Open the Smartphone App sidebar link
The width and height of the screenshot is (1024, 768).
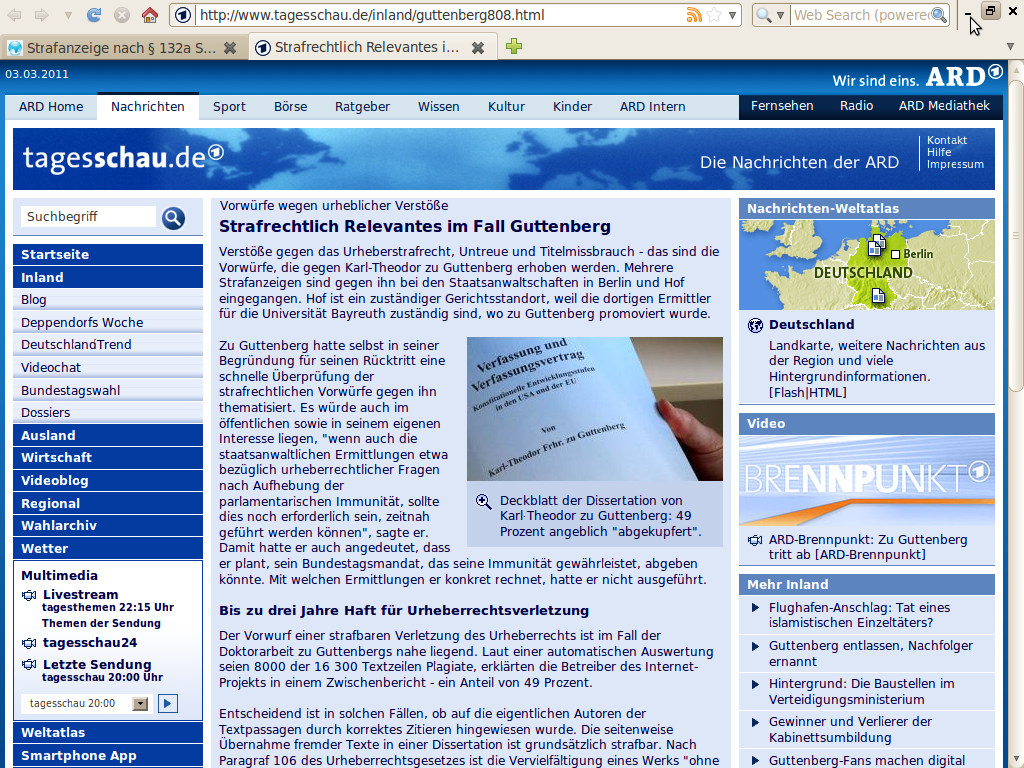pos(108,756)
